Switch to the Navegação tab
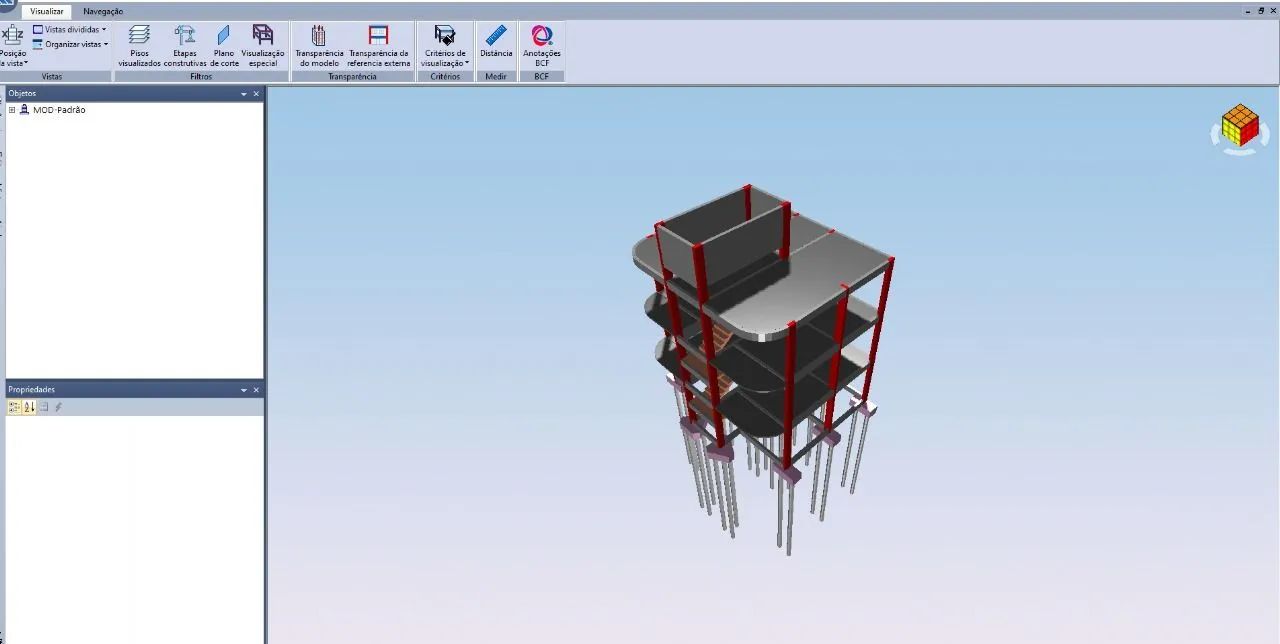 pyautogui.click(x=103, y=11)
